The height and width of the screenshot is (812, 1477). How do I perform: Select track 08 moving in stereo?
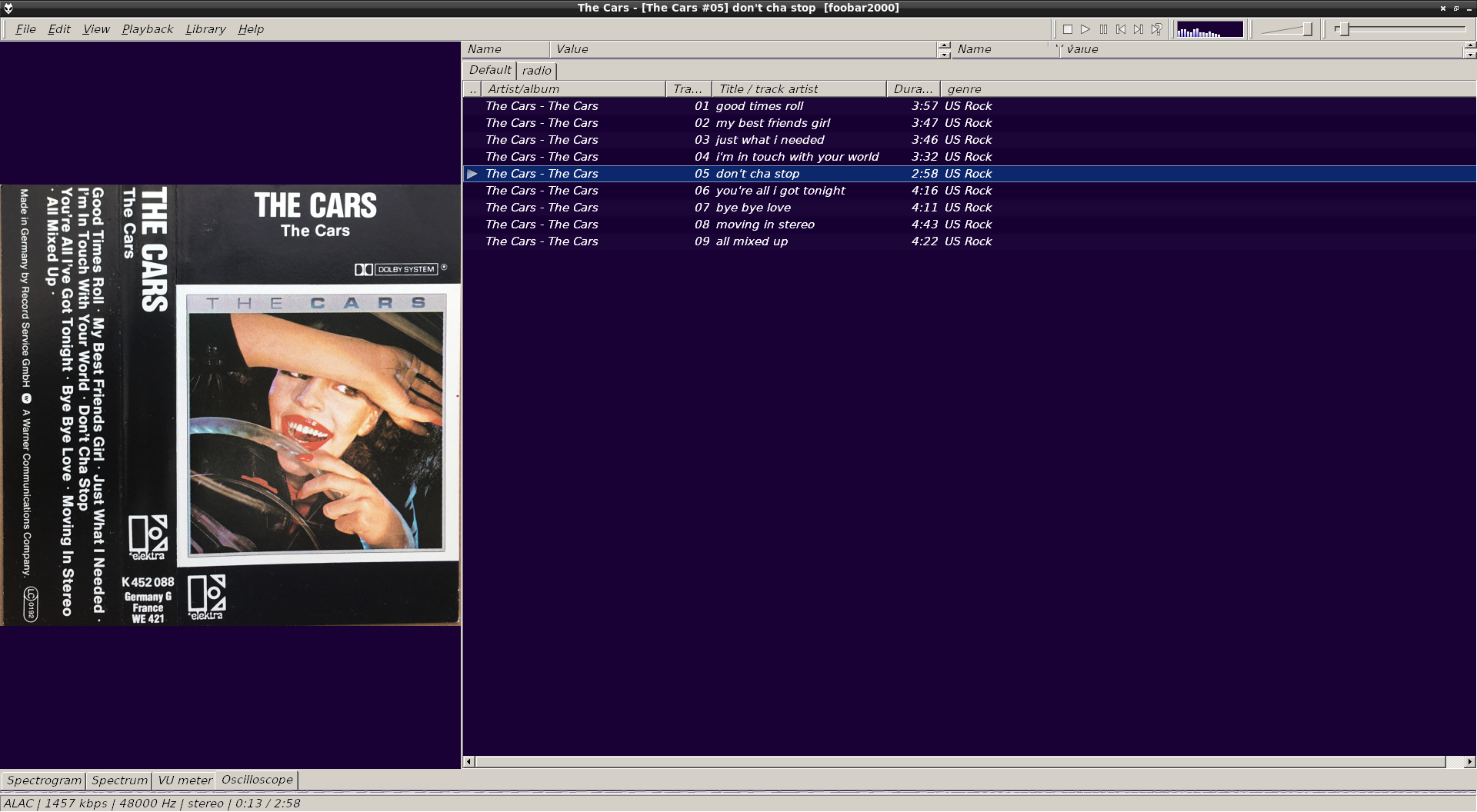(x=969, y=225)
